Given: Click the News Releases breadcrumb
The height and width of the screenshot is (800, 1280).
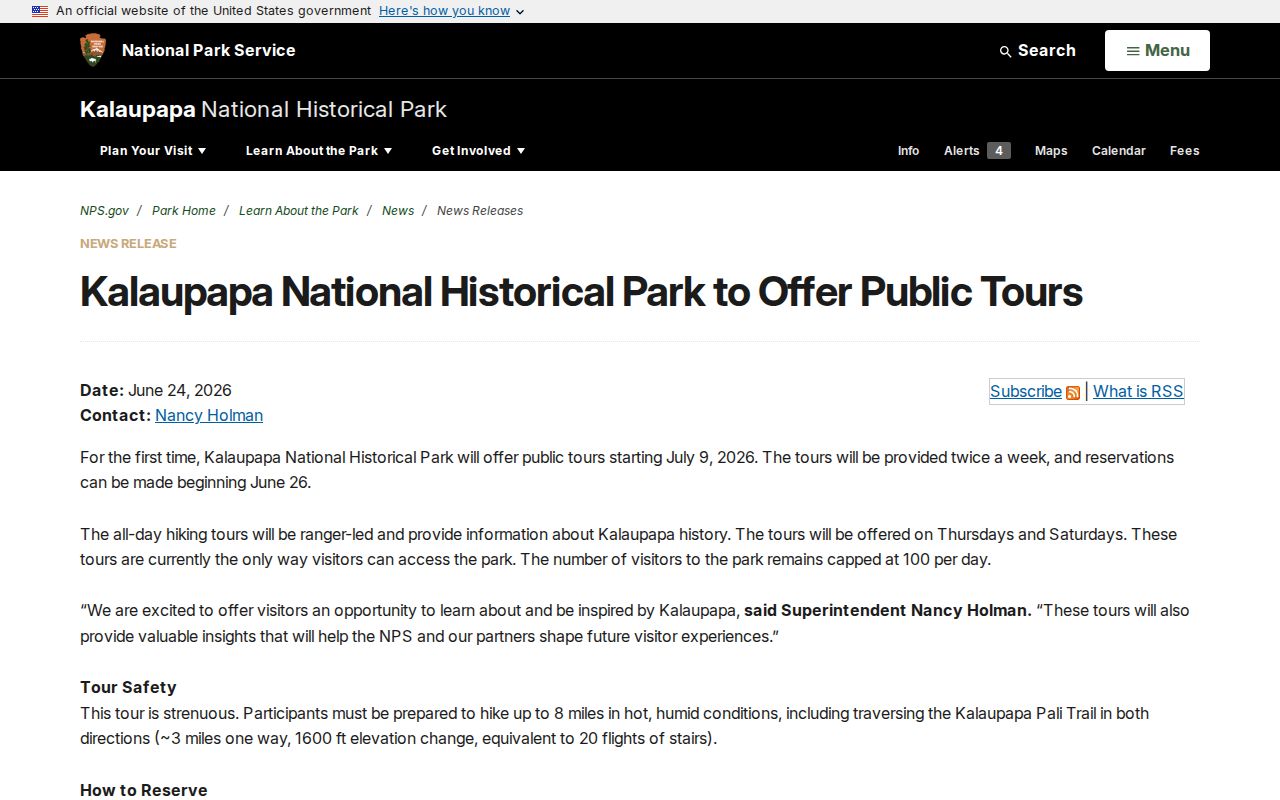Looking at the screenshot, I should click(480, 211).
